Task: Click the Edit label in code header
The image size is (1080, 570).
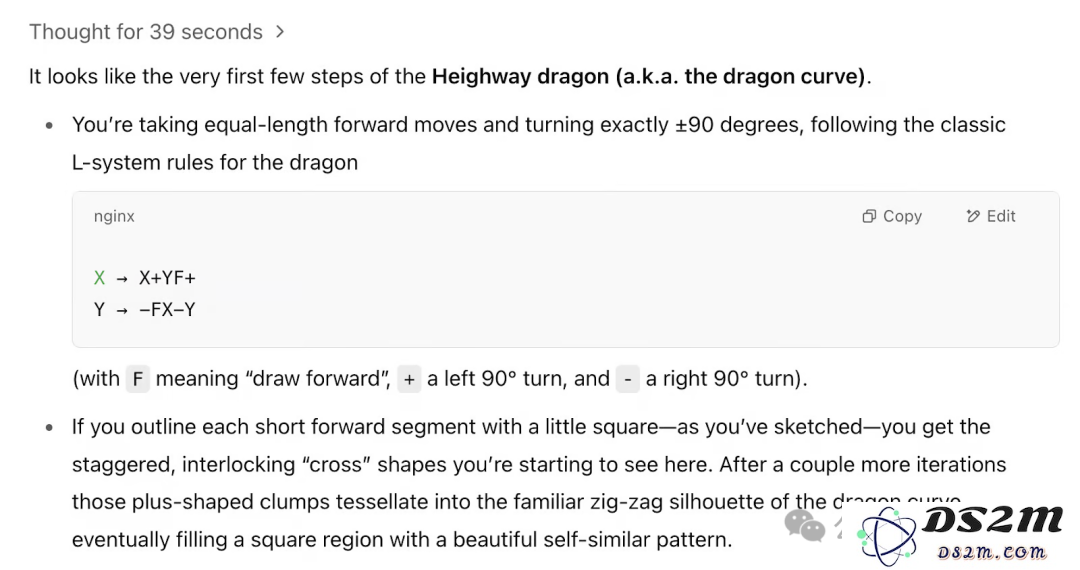Action: click(x=1001, y=216)
